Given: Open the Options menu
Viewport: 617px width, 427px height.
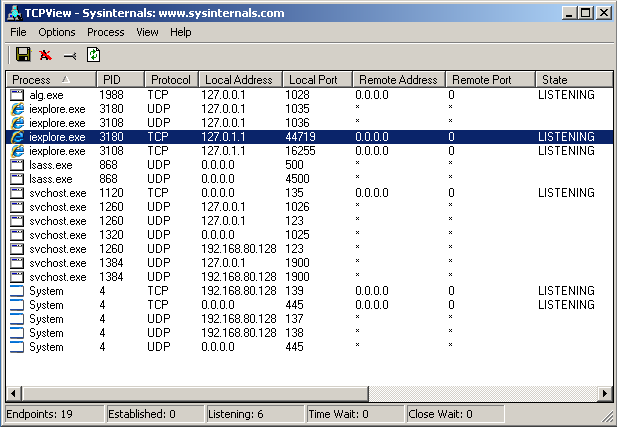Looking at the screenshot, I should pos(57,32).
